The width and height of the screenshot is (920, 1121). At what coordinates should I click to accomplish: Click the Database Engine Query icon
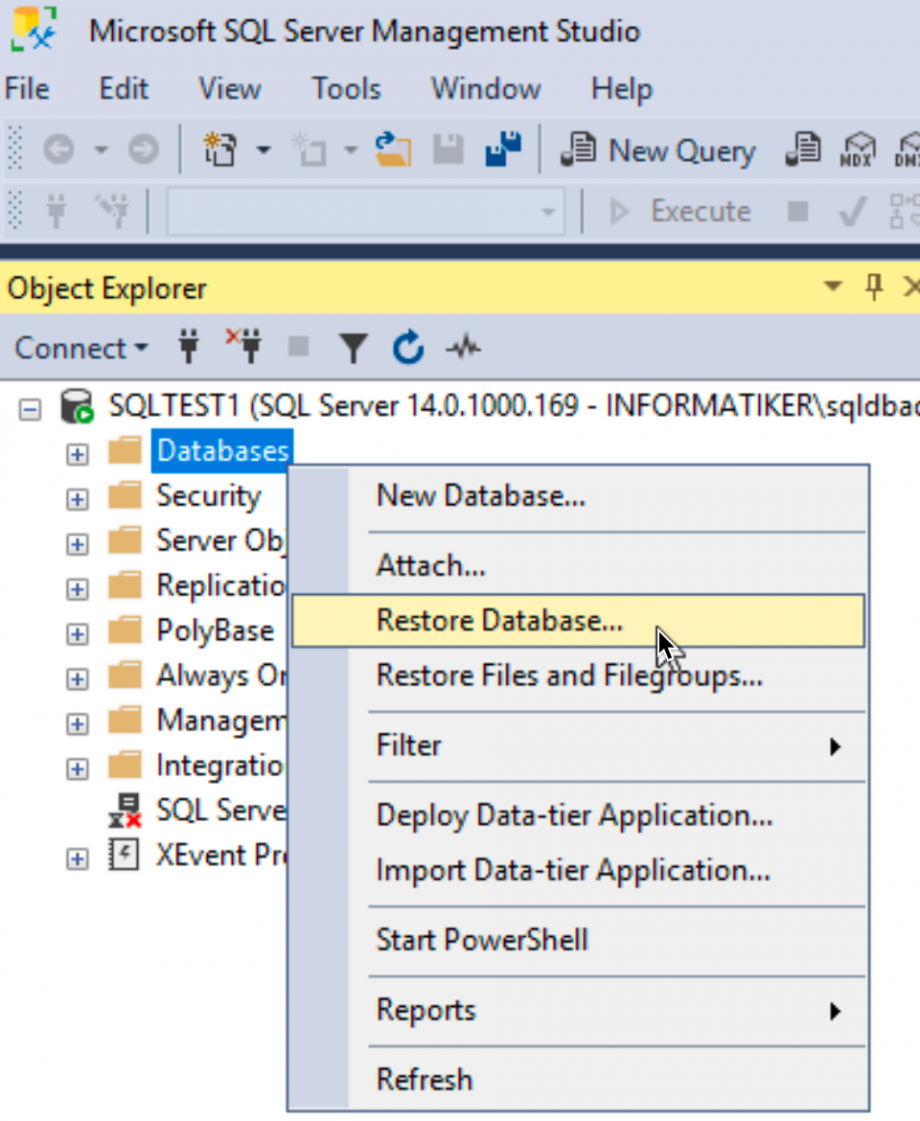click(802, 151)
